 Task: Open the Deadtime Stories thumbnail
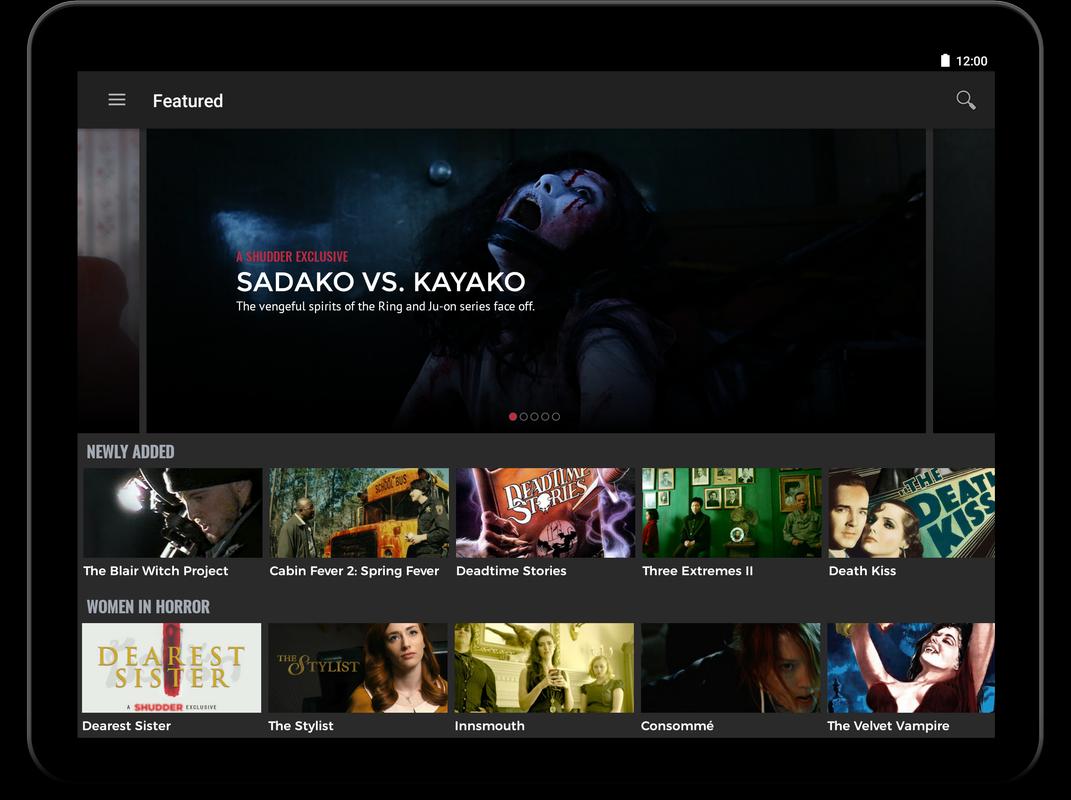(x=546, y=512)
